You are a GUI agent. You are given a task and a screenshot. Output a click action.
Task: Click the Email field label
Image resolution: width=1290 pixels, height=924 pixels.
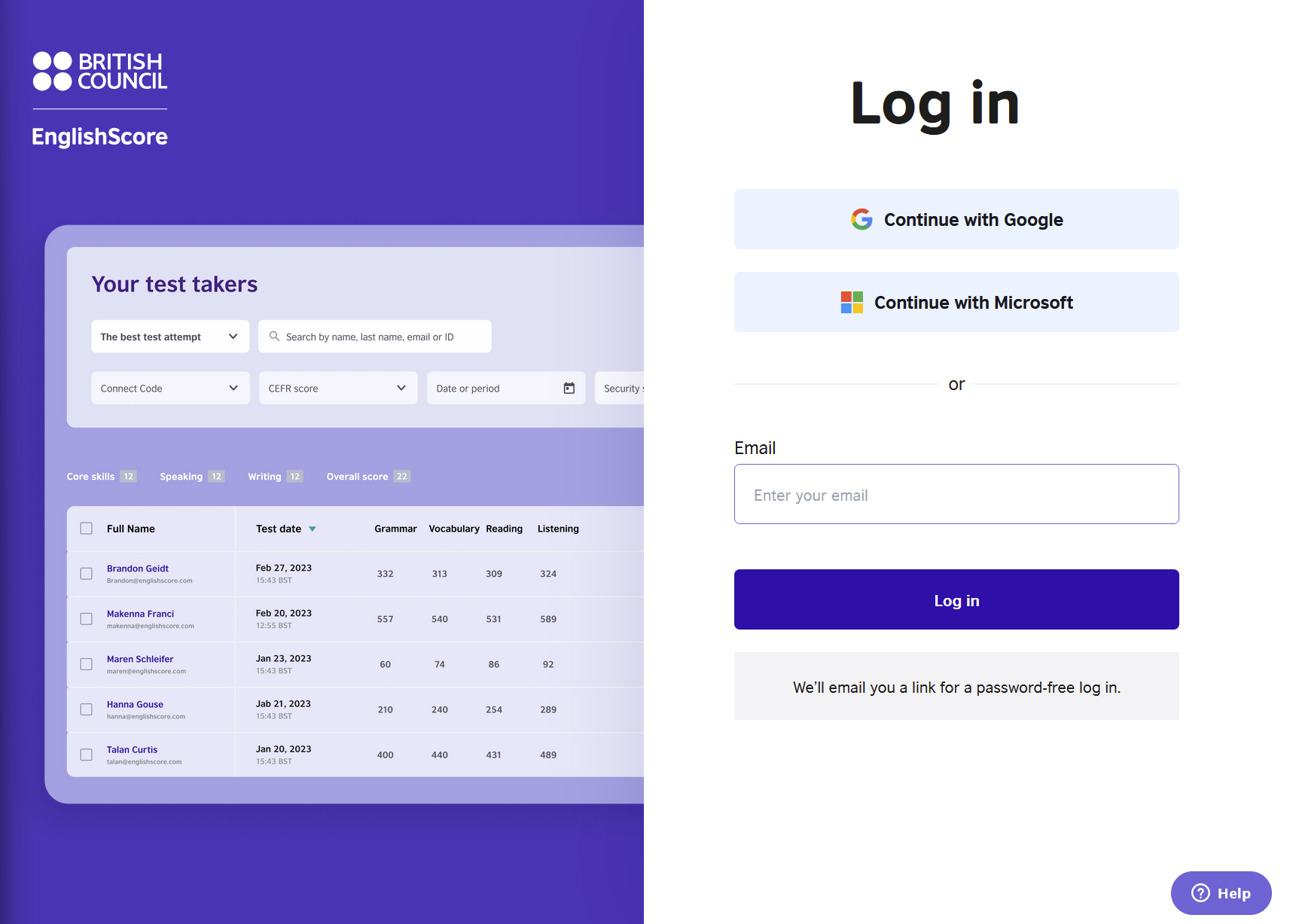(755, 448)
